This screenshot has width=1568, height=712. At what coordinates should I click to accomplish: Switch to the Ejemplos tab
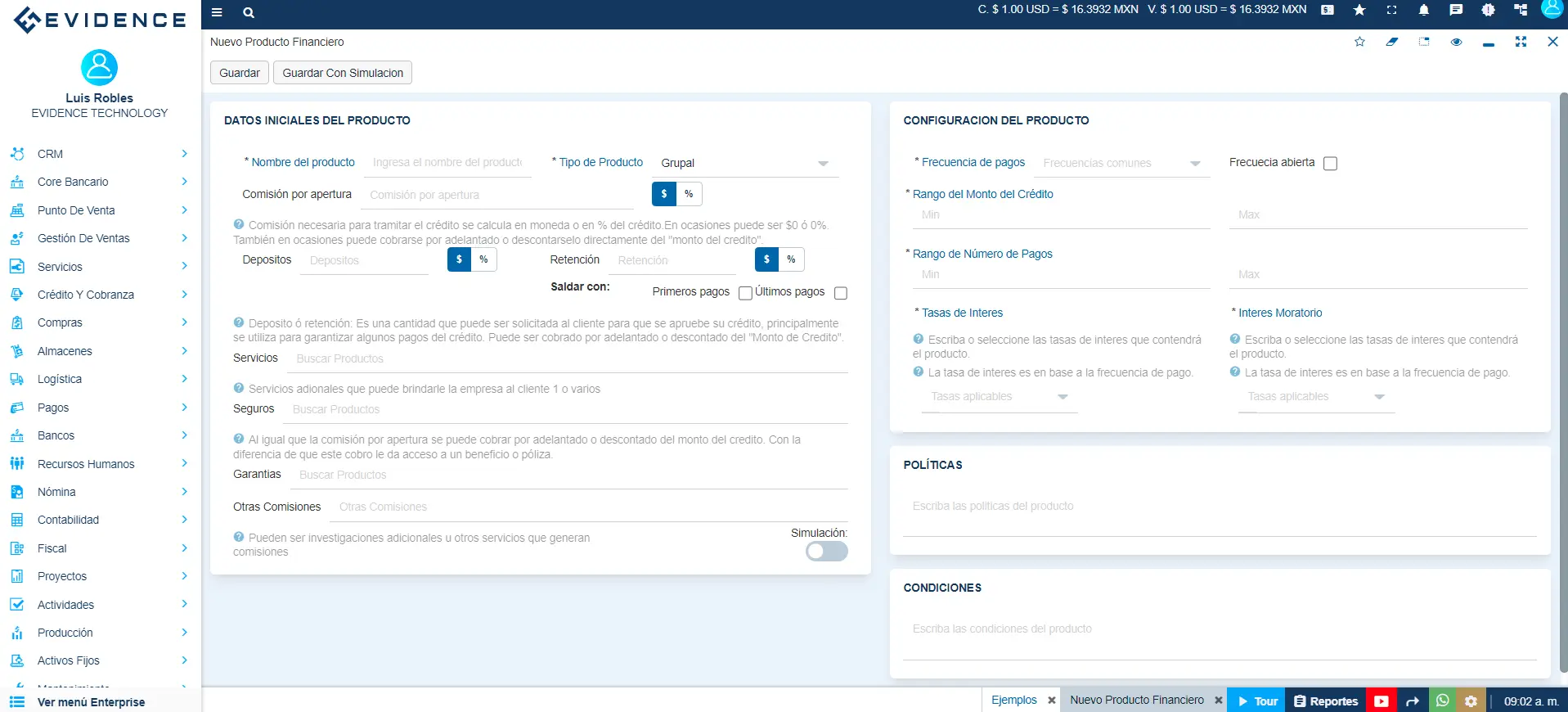(x=1013, y=701)
